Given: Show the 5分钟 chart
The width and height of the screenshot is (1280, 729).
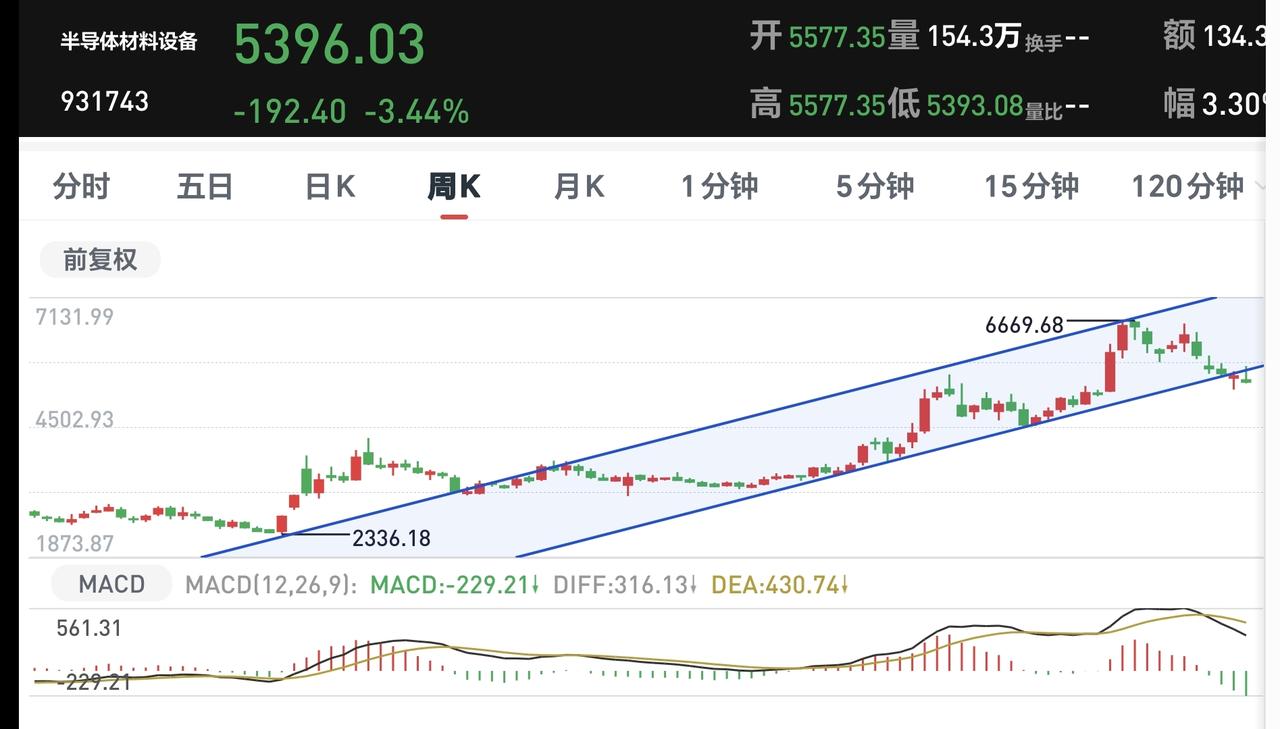Looking at the screenshot, I should 875,187.
